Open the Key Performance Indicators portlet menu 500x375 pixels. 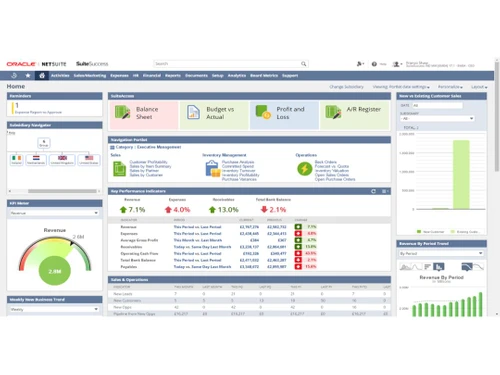[385, 191]
